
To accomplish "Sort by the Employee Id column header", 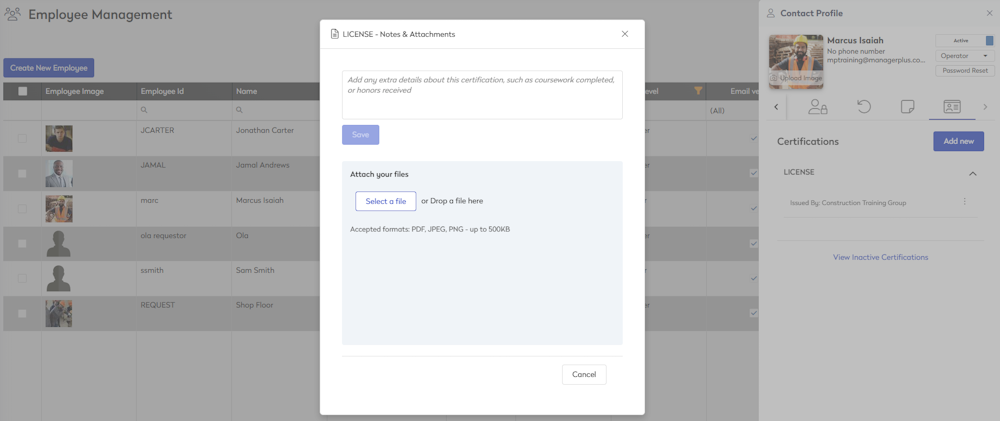I will click(162, 91).
